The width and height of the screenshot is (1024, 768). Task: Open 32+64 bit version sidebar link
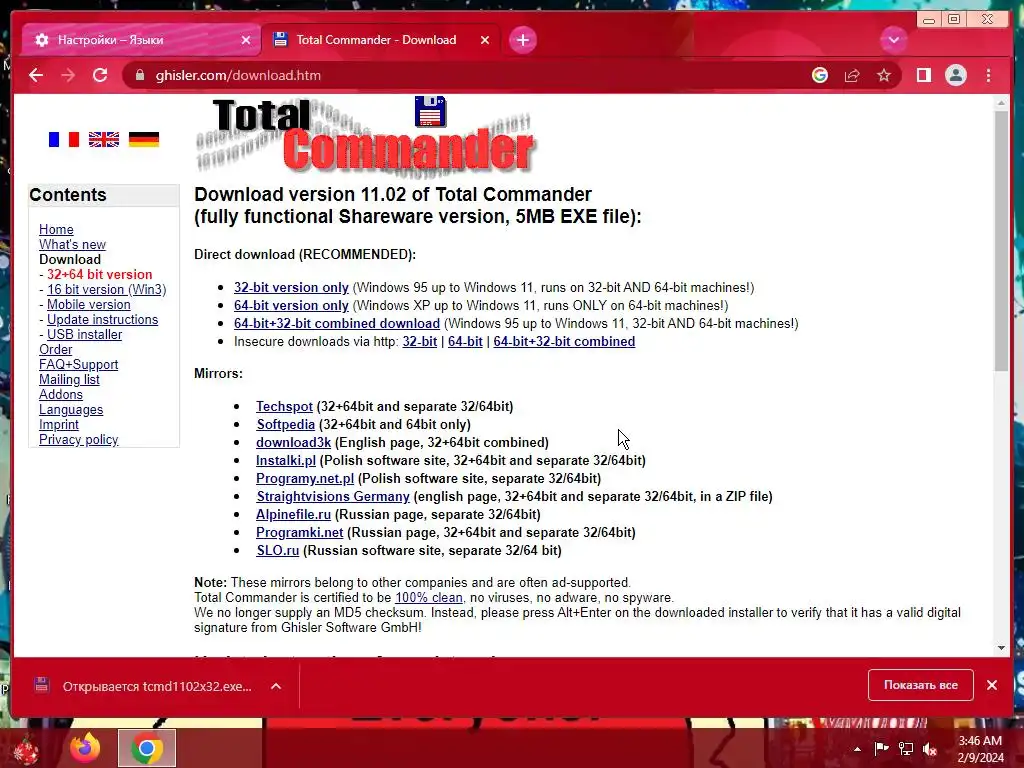click(x=99, y=274)
